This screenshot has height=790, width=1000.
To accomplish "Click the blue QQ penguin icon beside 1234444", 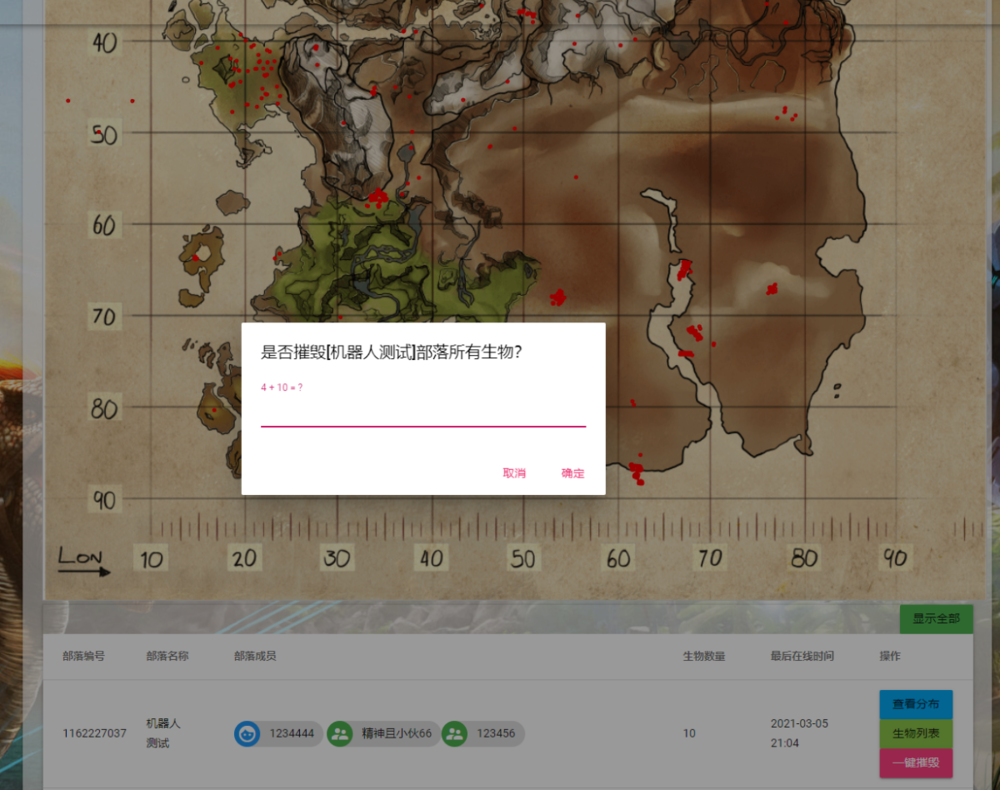I will [247, 734].
